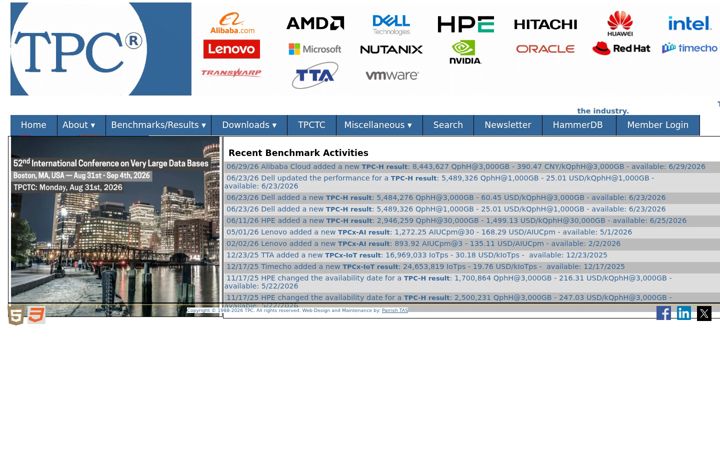Click the HTML5 badge icon
720x450 pixels.
(16, 315)
